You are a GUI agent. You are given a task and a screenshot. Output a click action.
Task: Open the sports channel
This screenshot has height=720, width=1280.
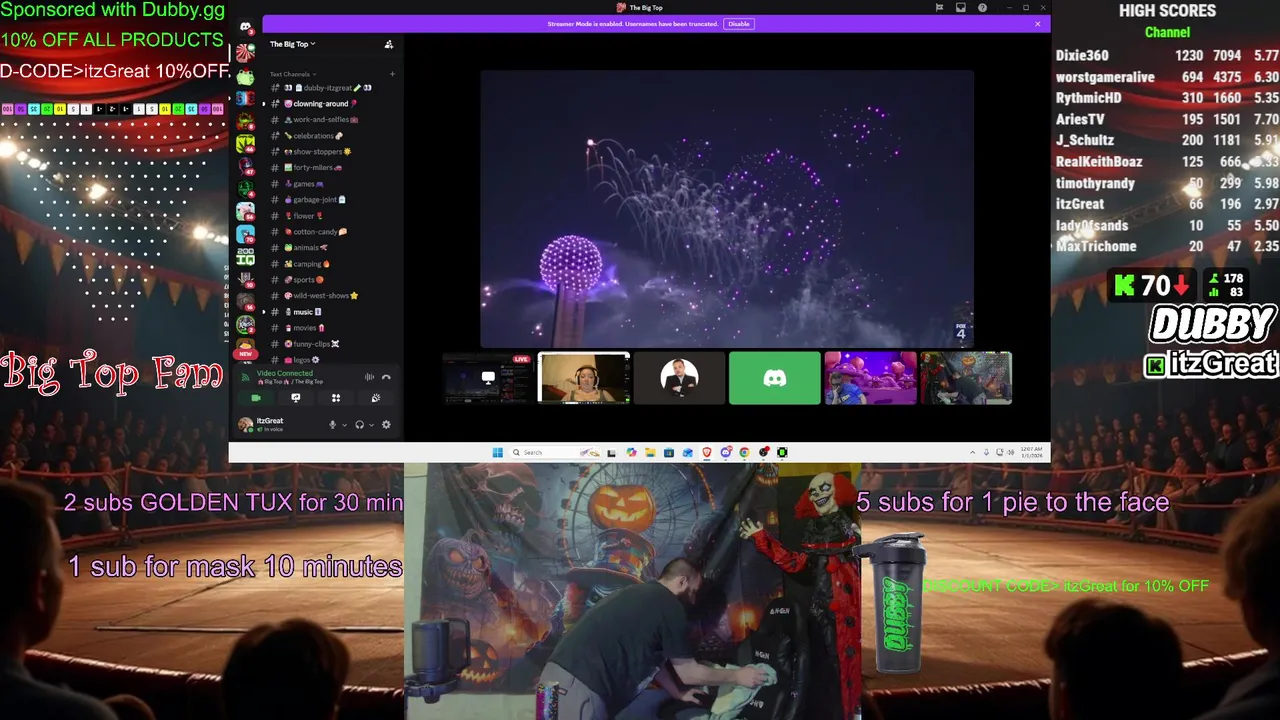coord(330,280)
